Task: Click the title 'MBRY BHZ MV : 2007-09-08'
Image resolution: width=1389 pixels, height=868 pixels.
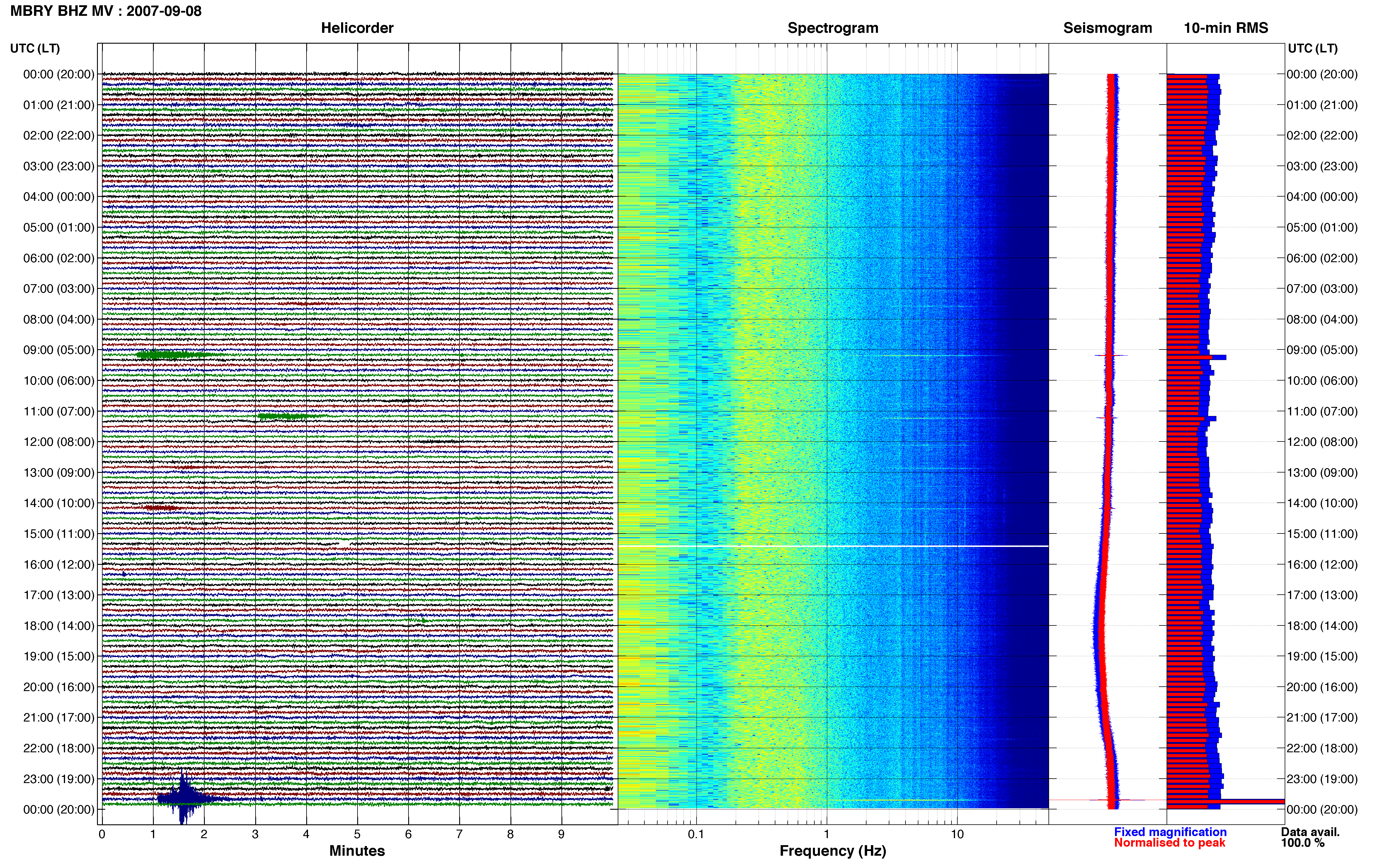Action: (106, 11)
